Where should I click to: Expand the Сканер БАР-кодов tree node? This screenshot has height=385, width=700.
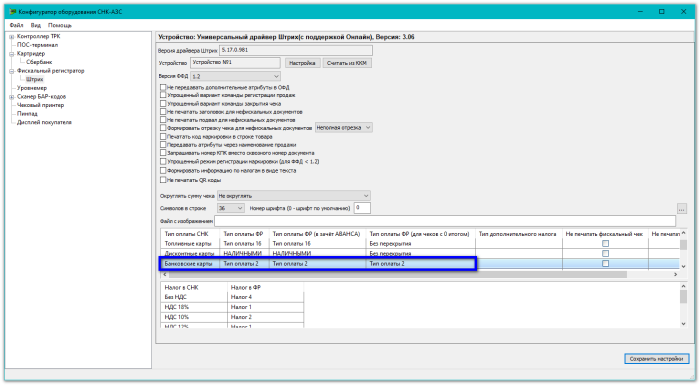(12, 97)
